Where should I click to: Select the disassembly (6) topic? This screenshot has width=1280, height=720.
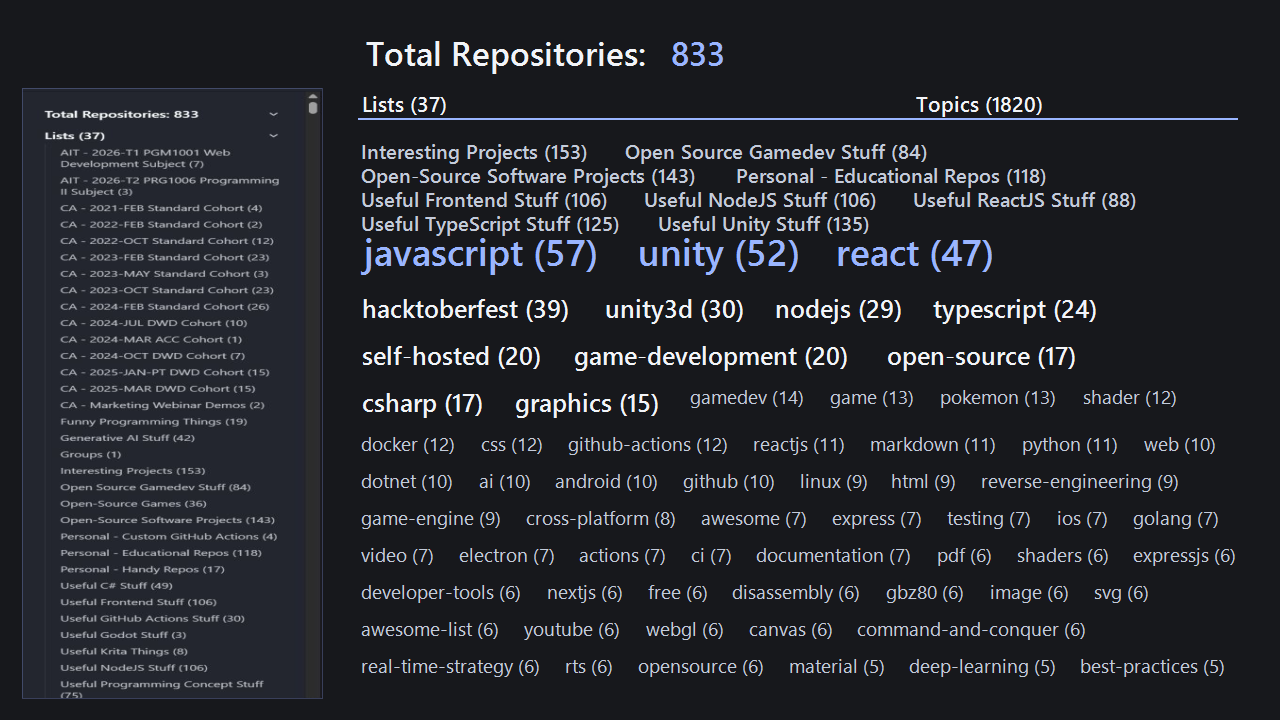(796, 593)
